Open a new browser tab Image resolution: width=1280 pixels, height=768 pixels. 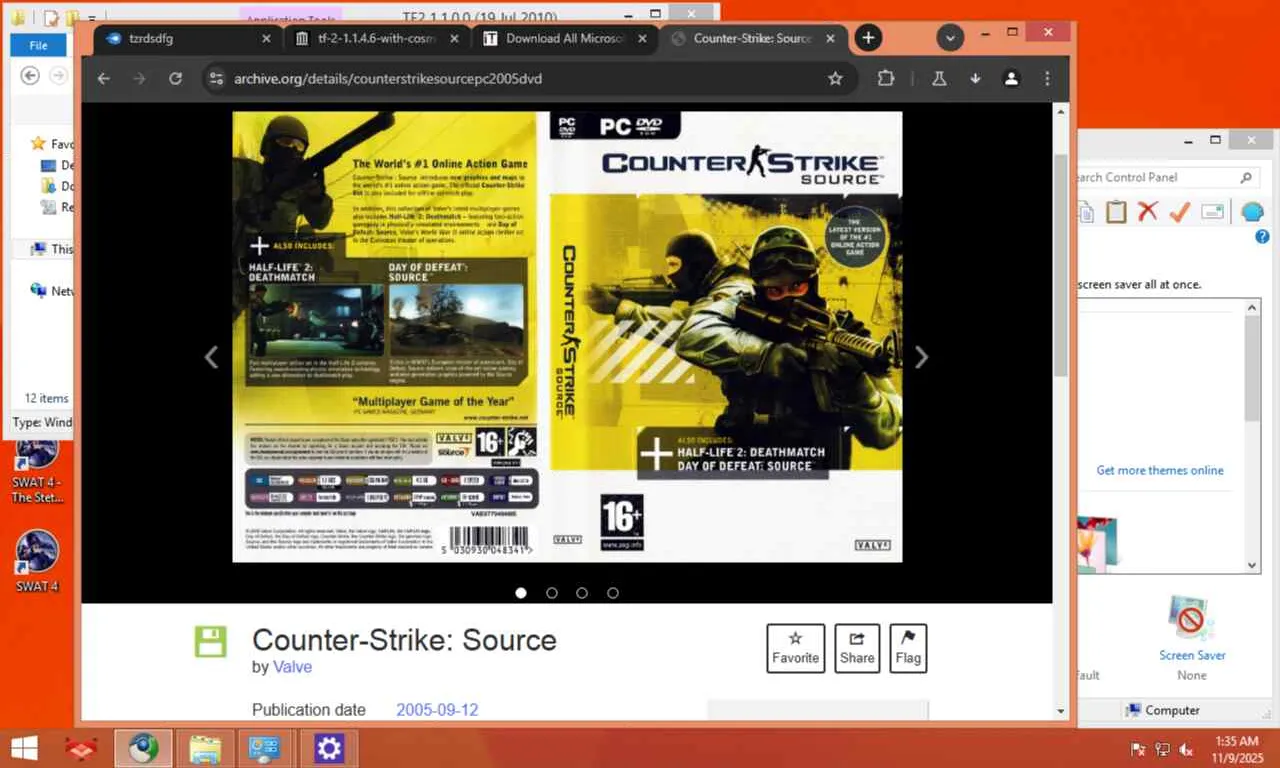tap(868, 38)
